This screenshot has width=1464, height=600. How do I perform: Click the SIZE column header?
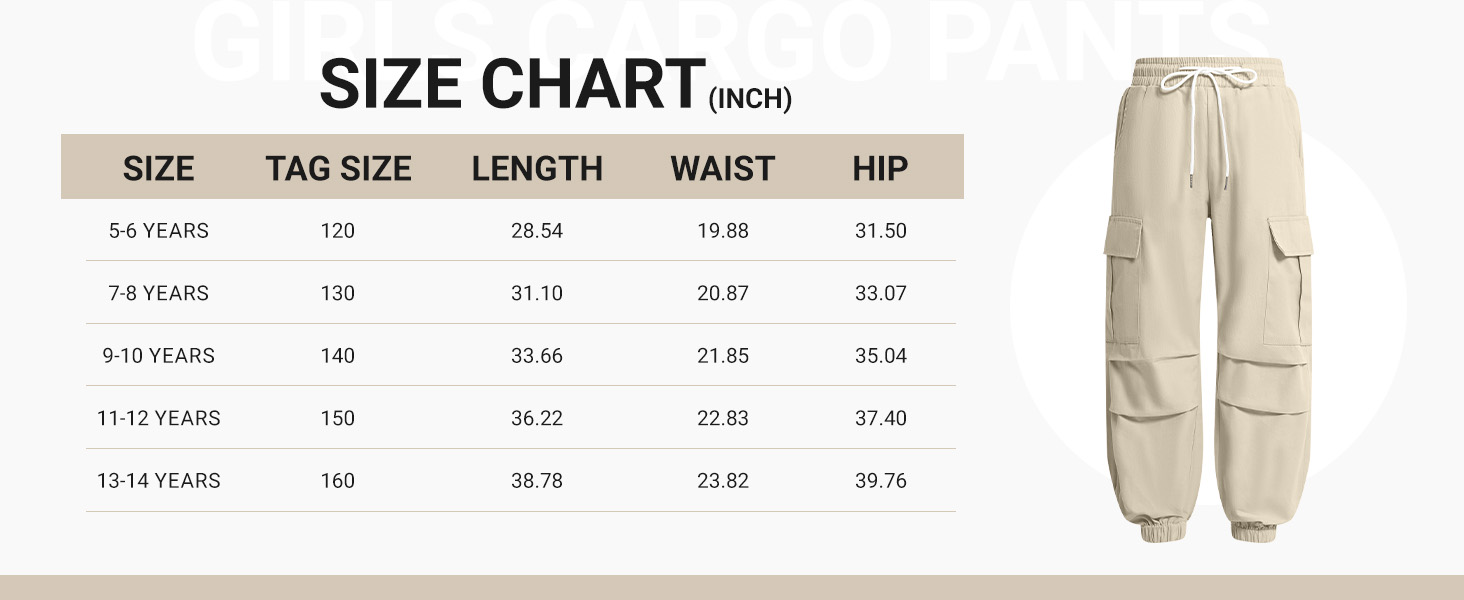point(158,169)
